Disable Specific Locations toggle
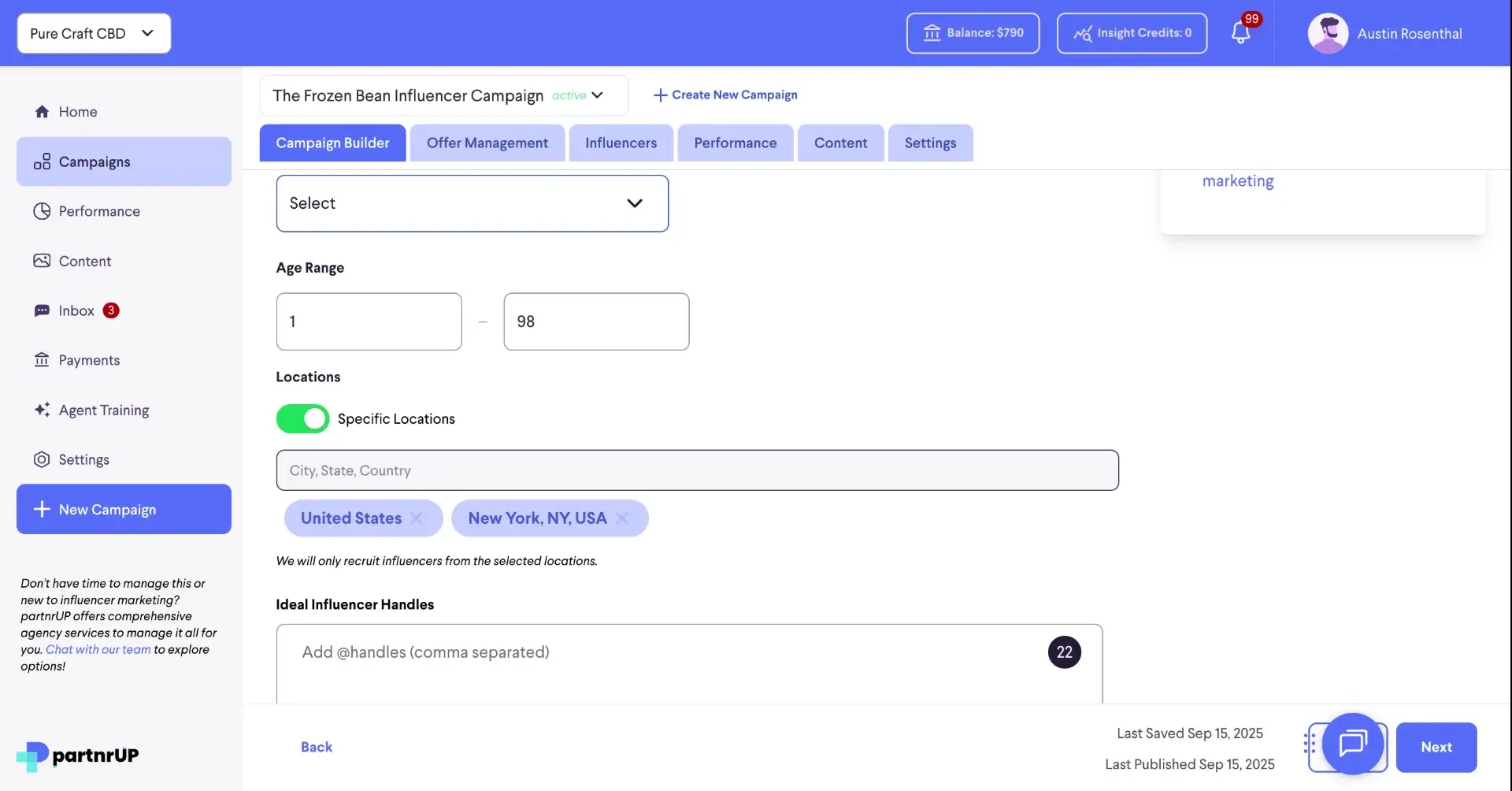1512x791 pixels. [302, 418]
